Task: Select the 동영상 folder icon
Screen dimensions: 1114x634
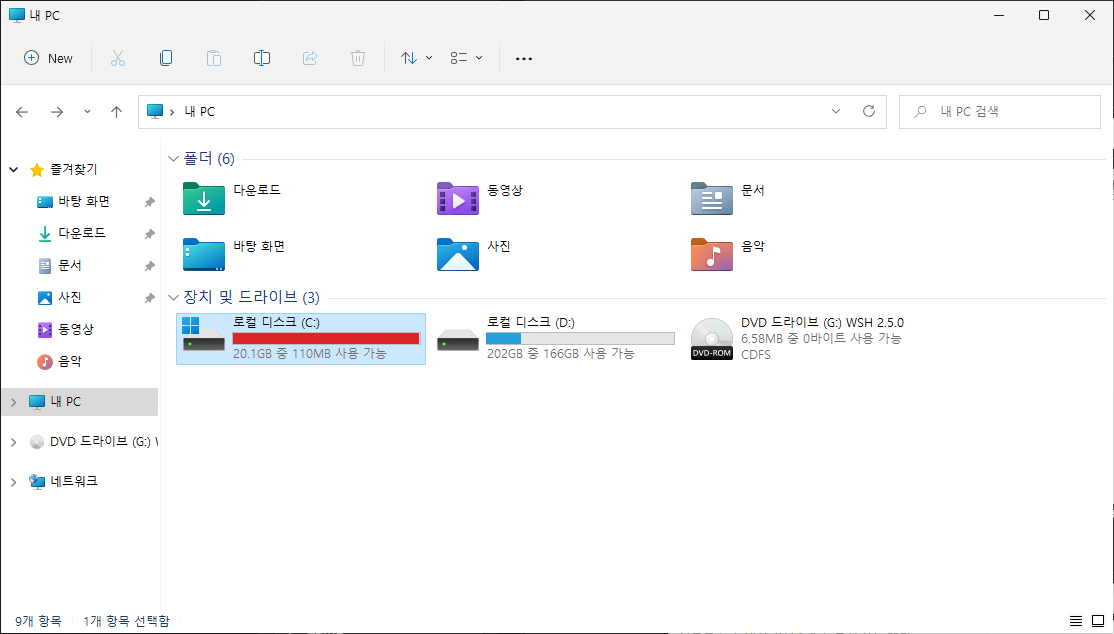Action: click(458, 198)
